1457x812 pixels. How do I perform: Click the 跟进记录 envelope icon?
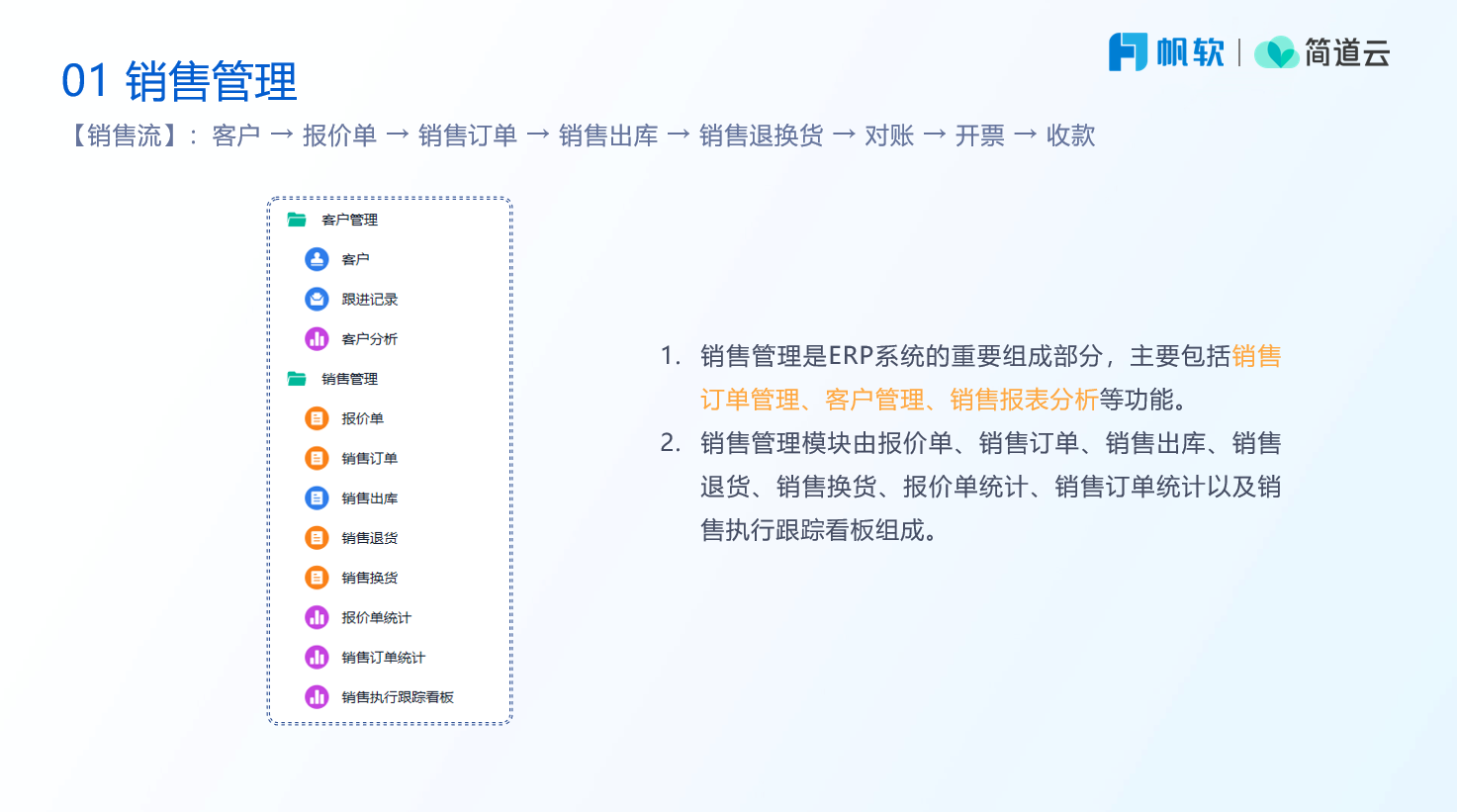point(317,299)
